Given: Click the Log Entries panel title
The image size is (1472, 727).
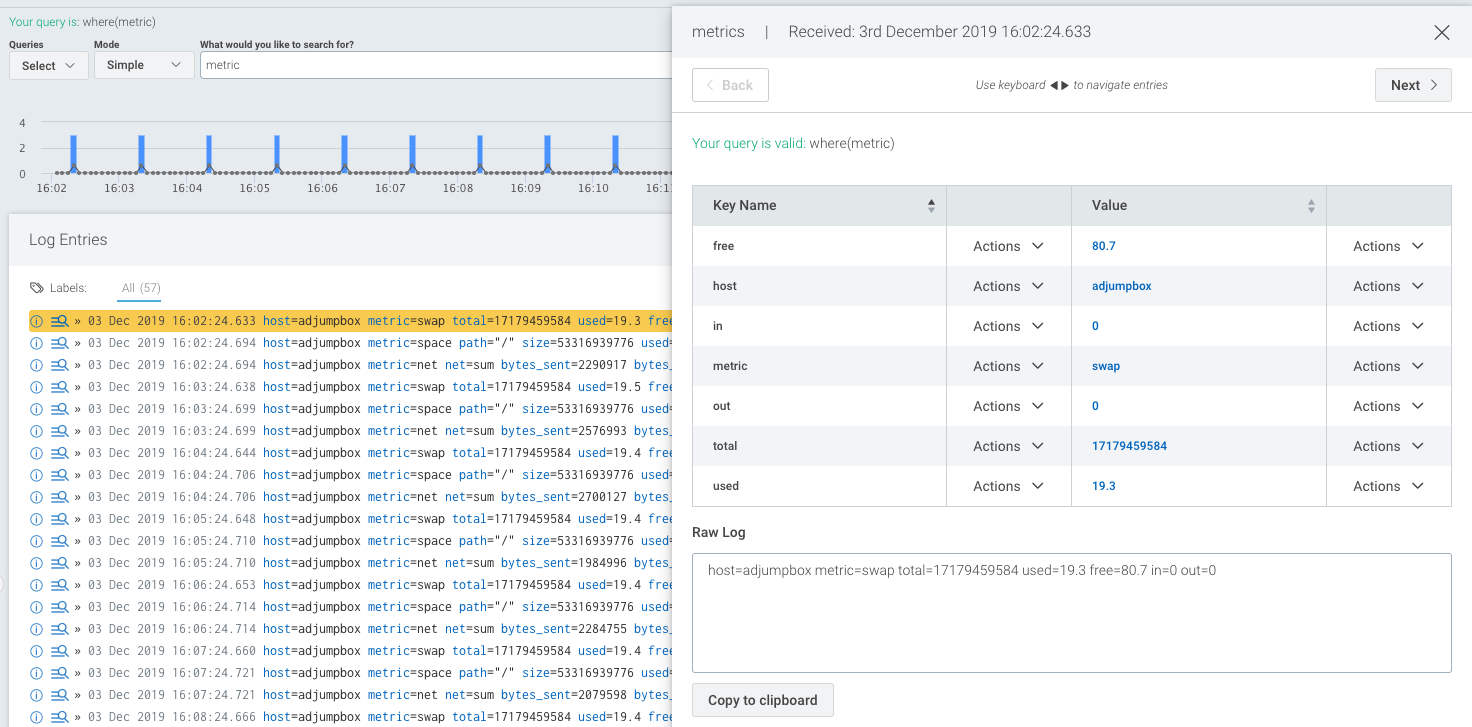Looking at the screenshot, I should [68, 240].
